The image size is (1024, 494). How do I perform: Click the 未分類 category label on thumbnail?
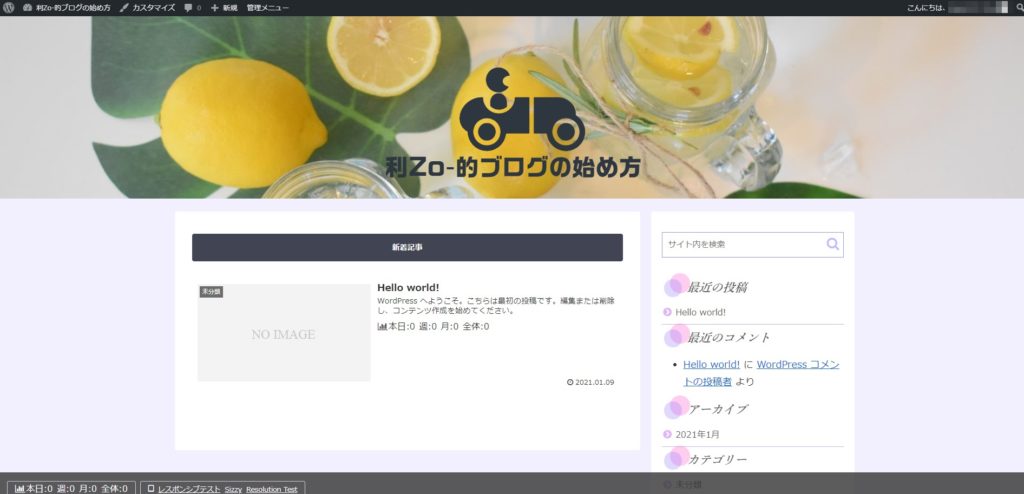coord(211,291)
